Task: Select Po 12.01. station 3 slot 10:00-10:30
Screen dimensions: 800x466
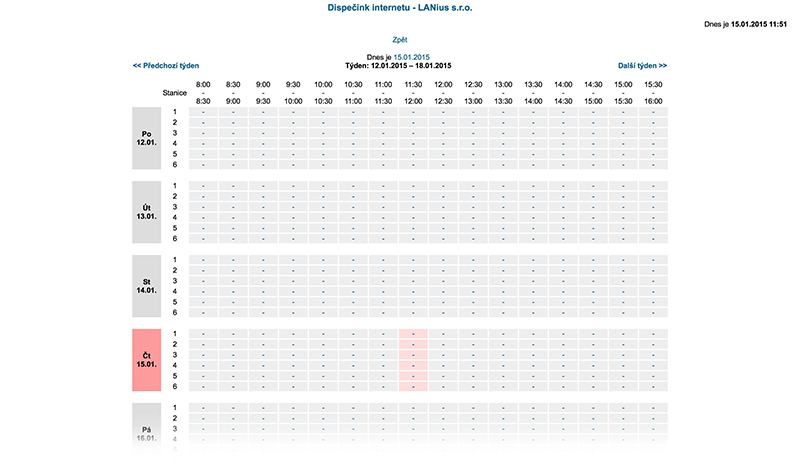Action: (x=323, y=133)
